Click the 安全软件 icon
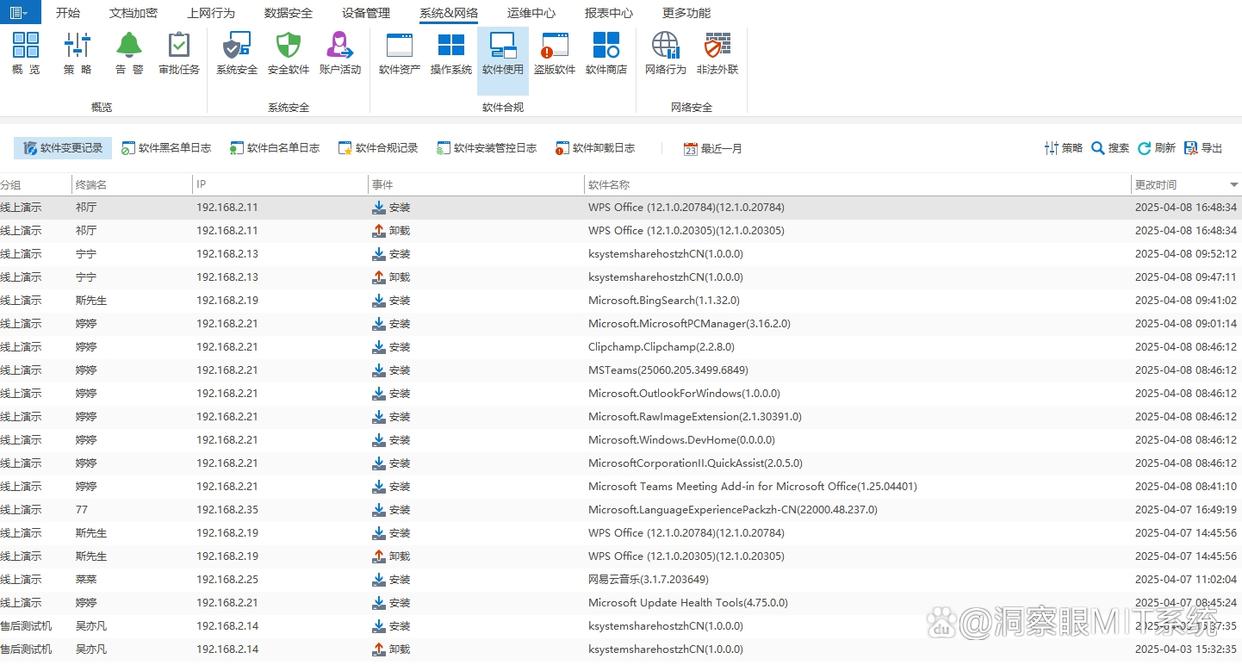The image size is (1242, 665). [288, 55]
